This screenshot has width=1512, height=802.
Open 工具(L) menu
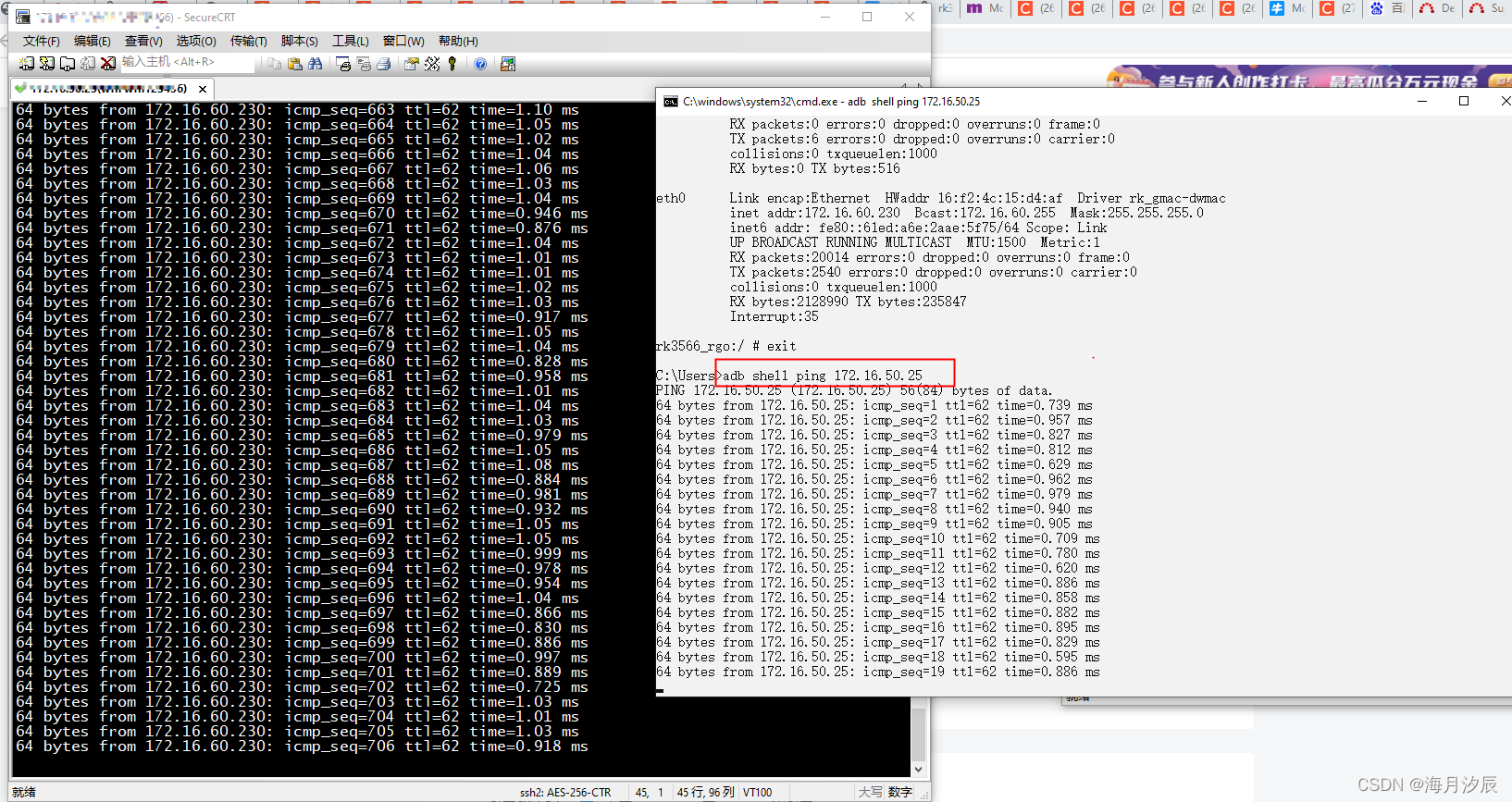click(x=351, y=41)
